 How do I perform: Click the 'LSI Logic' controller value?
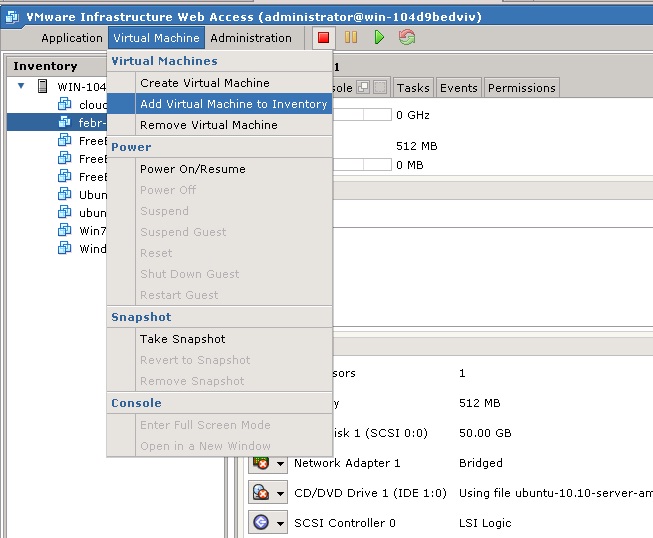pyautogui.click(x=485, y=523)
